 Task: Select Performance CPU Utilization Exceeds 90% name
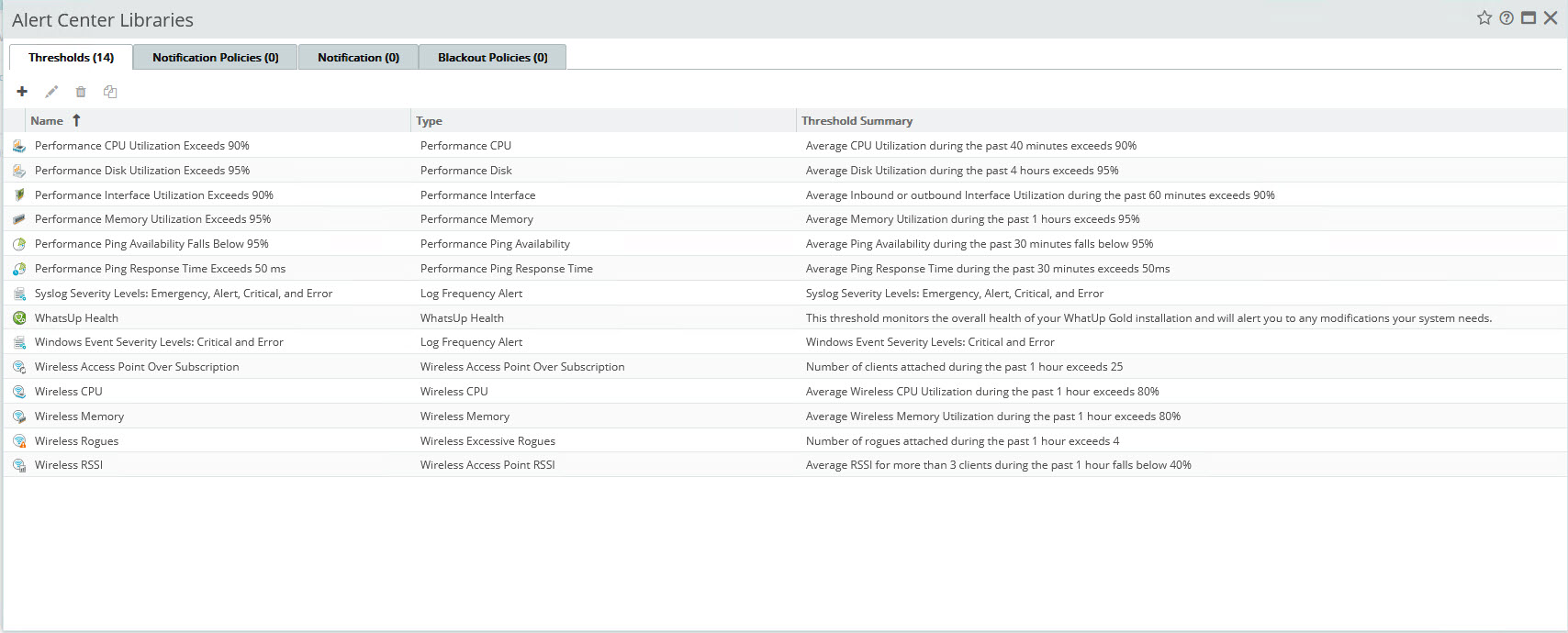tap(142, 146)
